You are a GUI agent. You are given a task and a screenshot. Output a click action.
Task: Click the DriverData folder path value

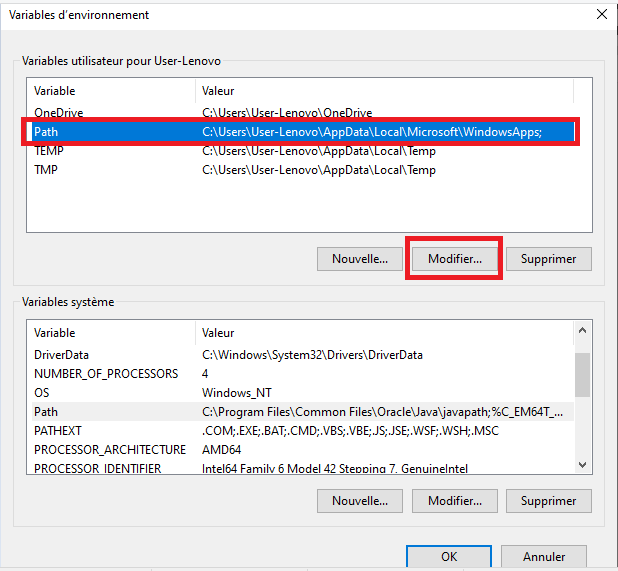point(312,355)
